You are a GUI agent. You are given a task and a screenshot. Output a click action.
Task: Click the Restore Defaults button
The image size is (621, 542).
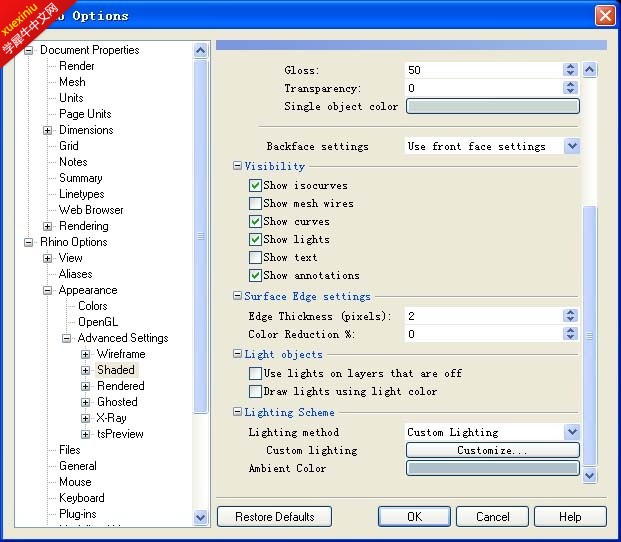click(274, 517)
